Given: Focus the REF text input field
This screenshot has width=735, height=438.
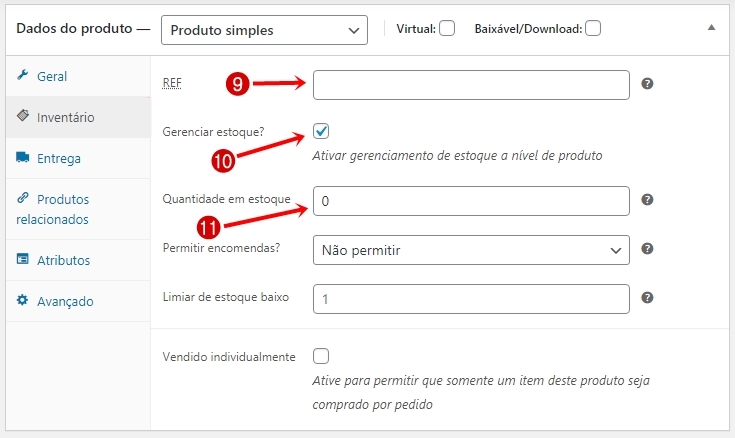Looking at the screenshot, I should [x=471, y=85].
